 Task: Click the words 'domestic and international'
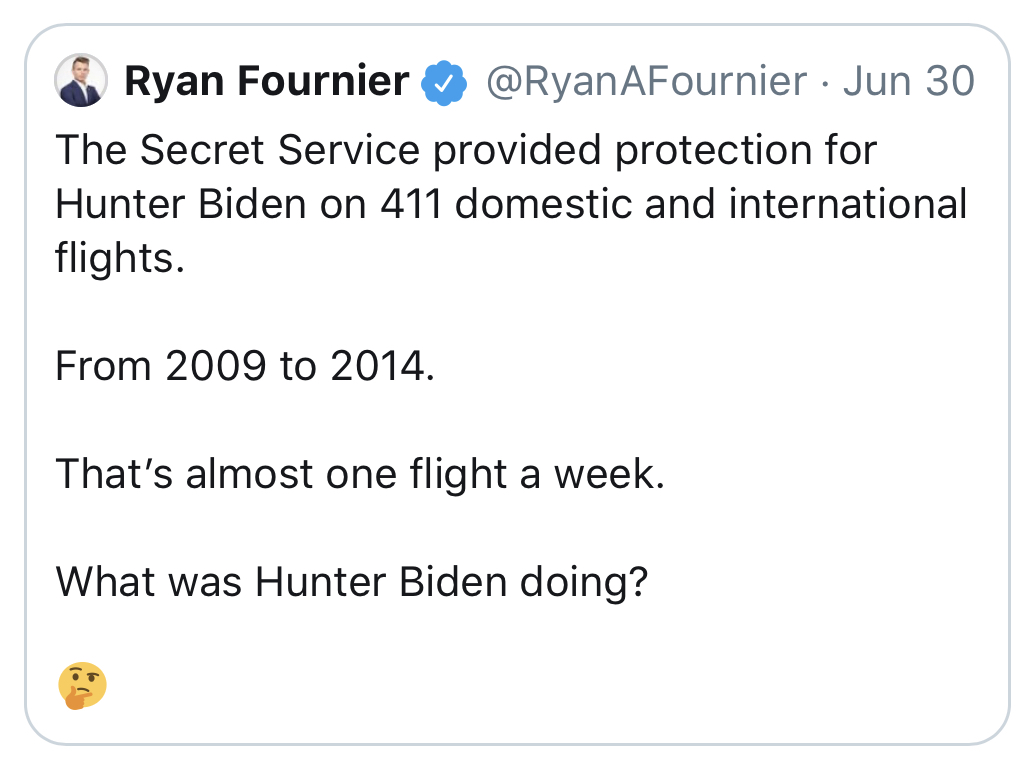[711, 204]
